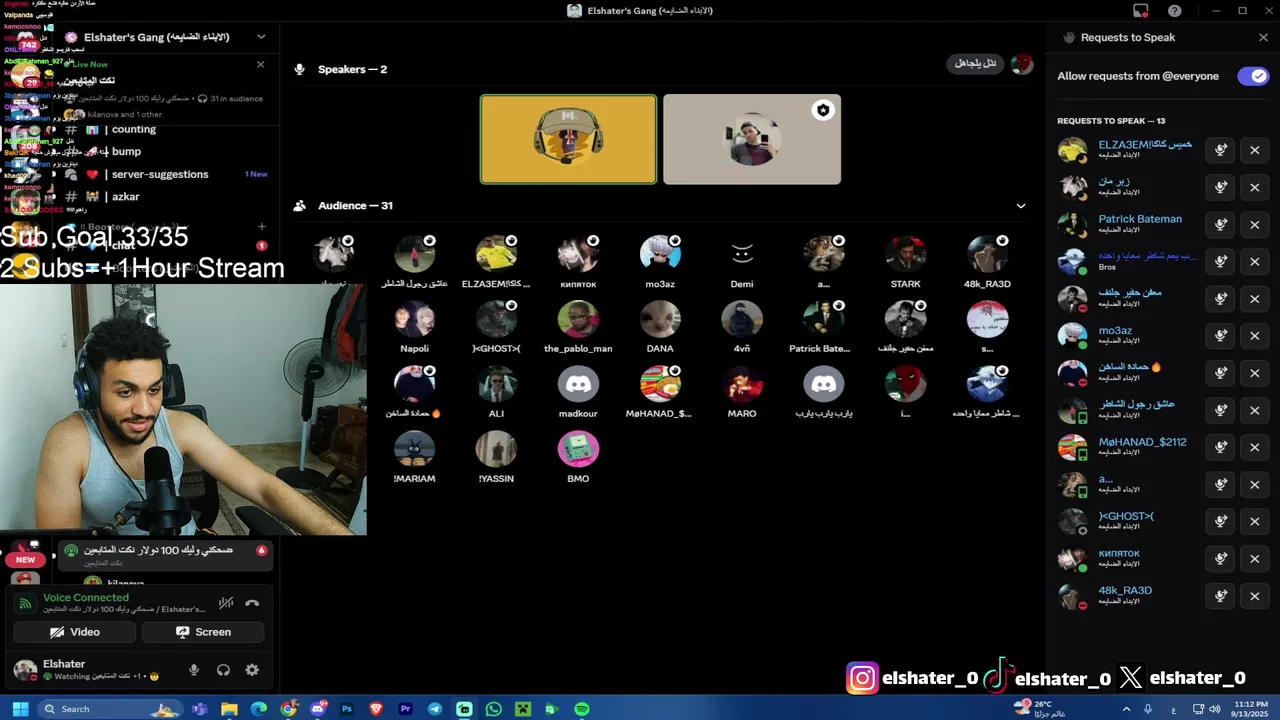The width and height of the screenshot is (1280, 720).
Task: Disconnect from the voice channel
Action: [252, 602]
